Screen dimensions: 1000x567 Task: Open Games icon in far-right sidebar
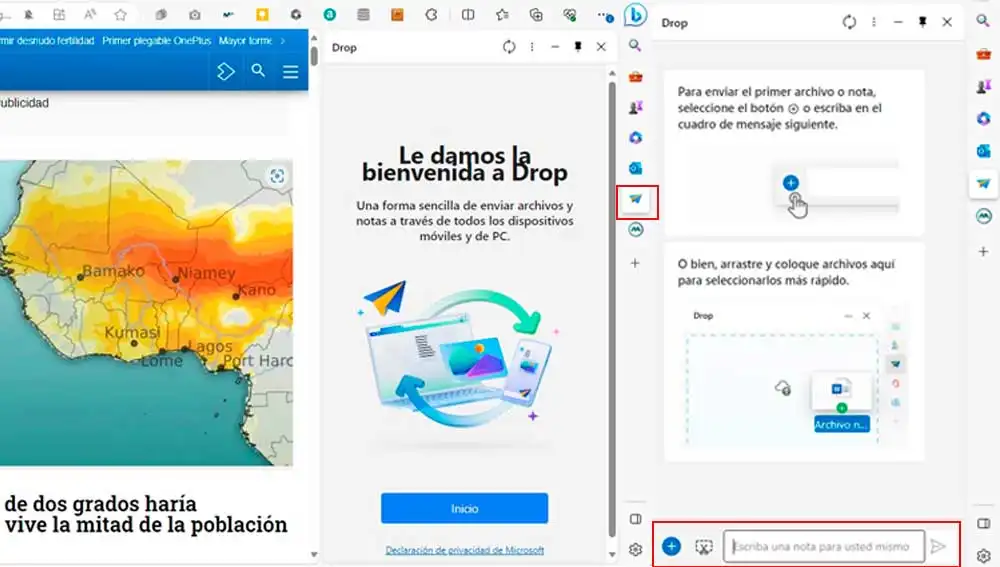tap(983, 86)
